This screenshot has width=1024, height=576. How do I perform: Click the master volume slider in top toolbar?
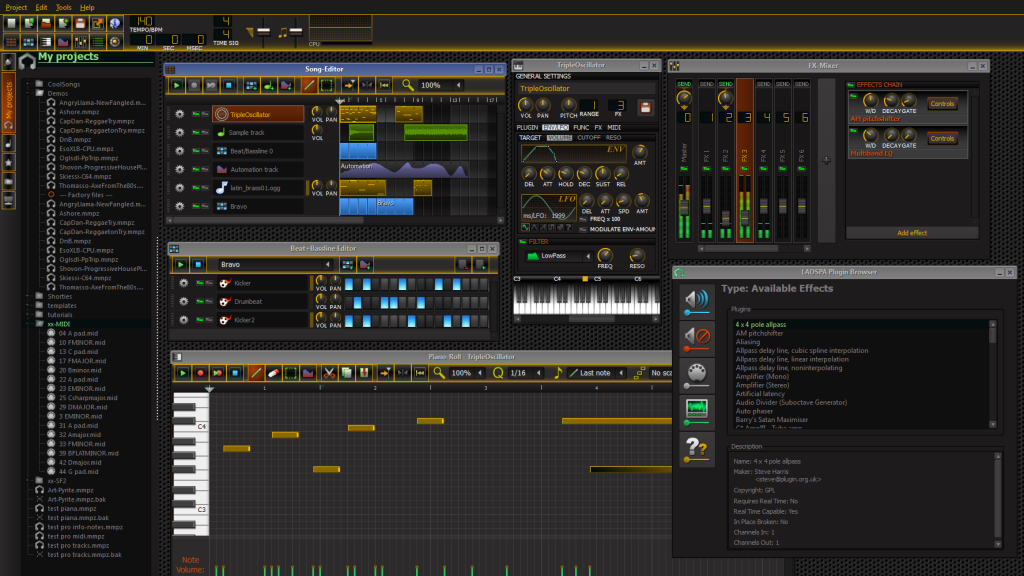tap(263, 31)
